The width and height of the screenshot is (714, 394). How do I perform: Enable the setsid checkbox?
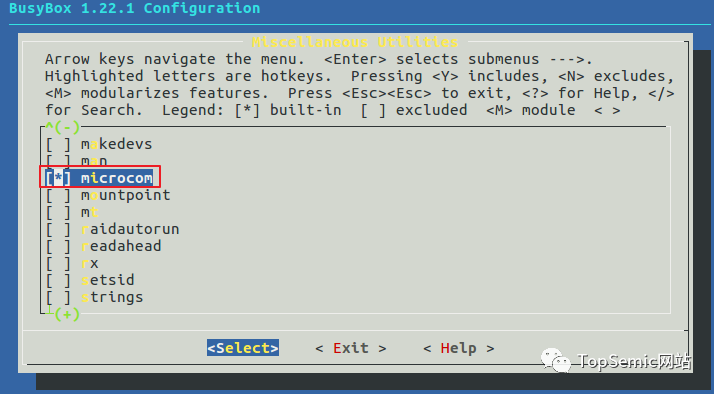click(58, 280)
